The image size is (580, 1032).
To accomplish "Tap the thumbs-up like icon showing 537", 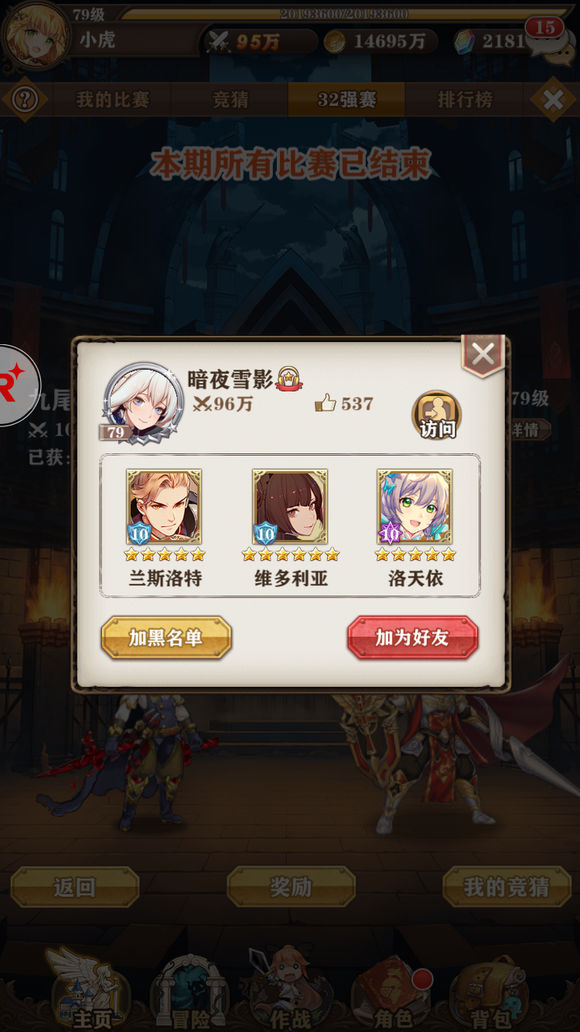I will [x=326, y=403].
